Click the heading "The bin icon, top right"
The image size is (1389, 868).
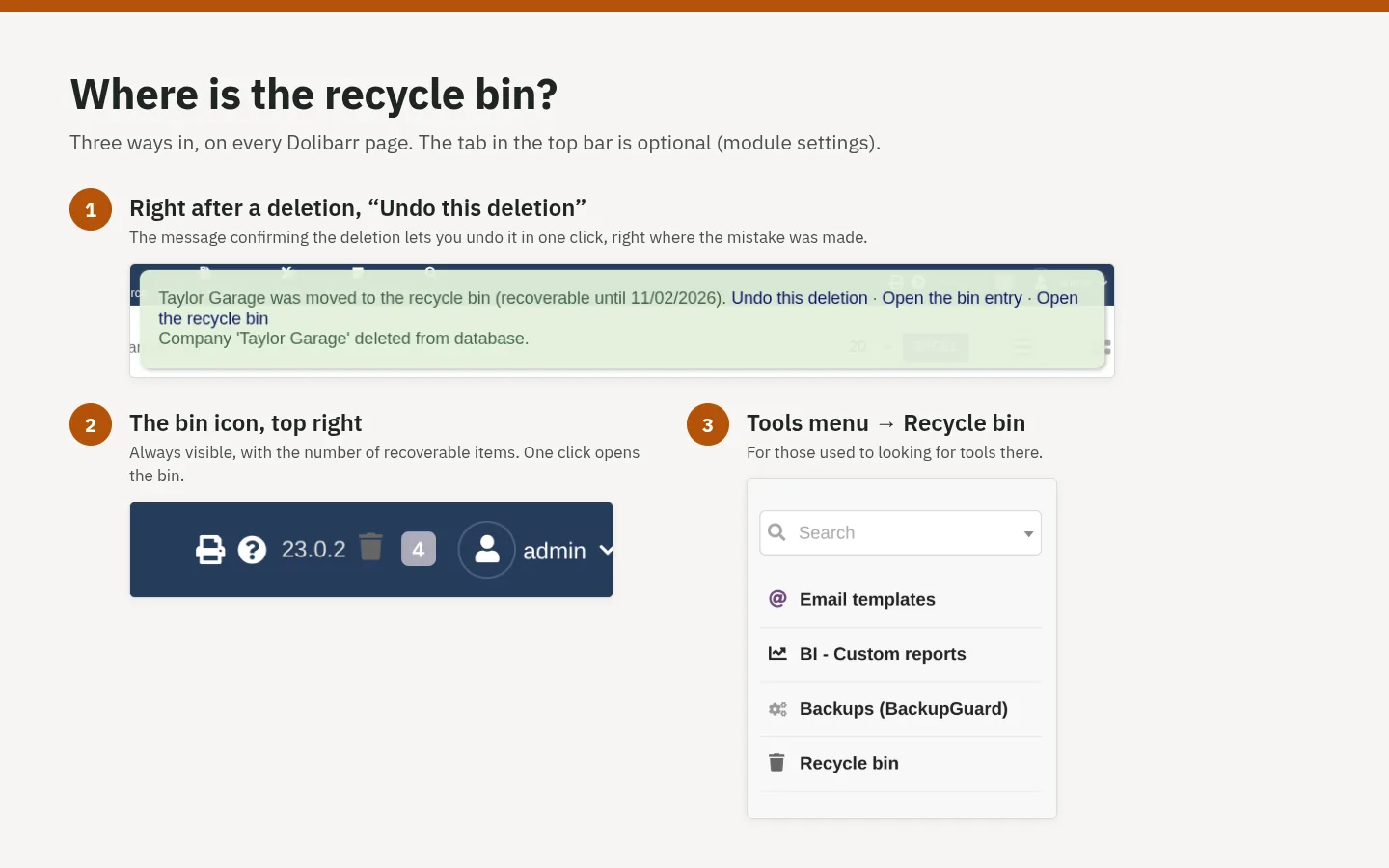(x=246, y=423)
